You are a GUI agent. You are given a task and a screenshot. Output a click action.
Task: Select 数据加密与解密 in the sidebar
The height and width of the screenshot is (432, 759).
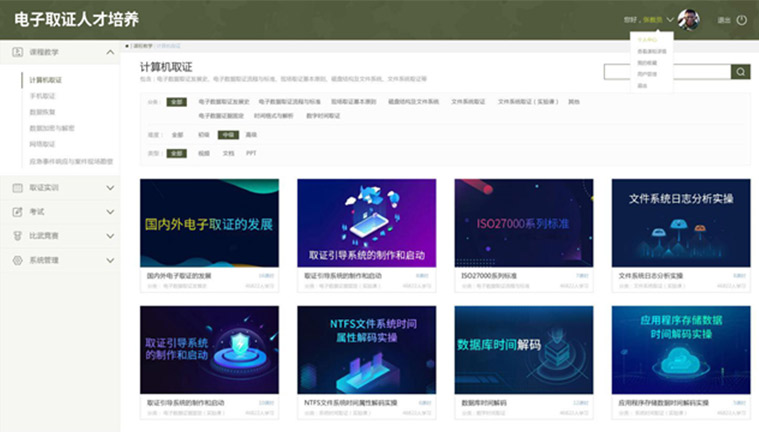coord(52,128)
